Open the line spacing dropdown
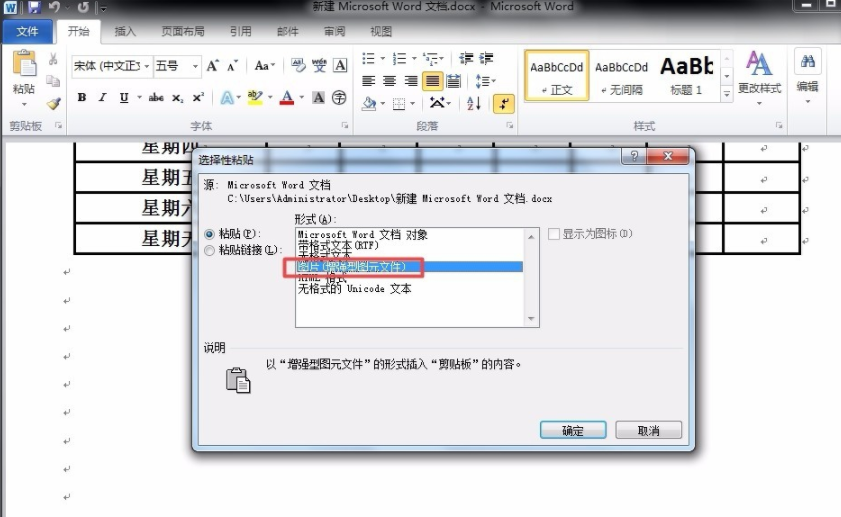Viewport: 841px width, 517px height. (x=485, y=81)
